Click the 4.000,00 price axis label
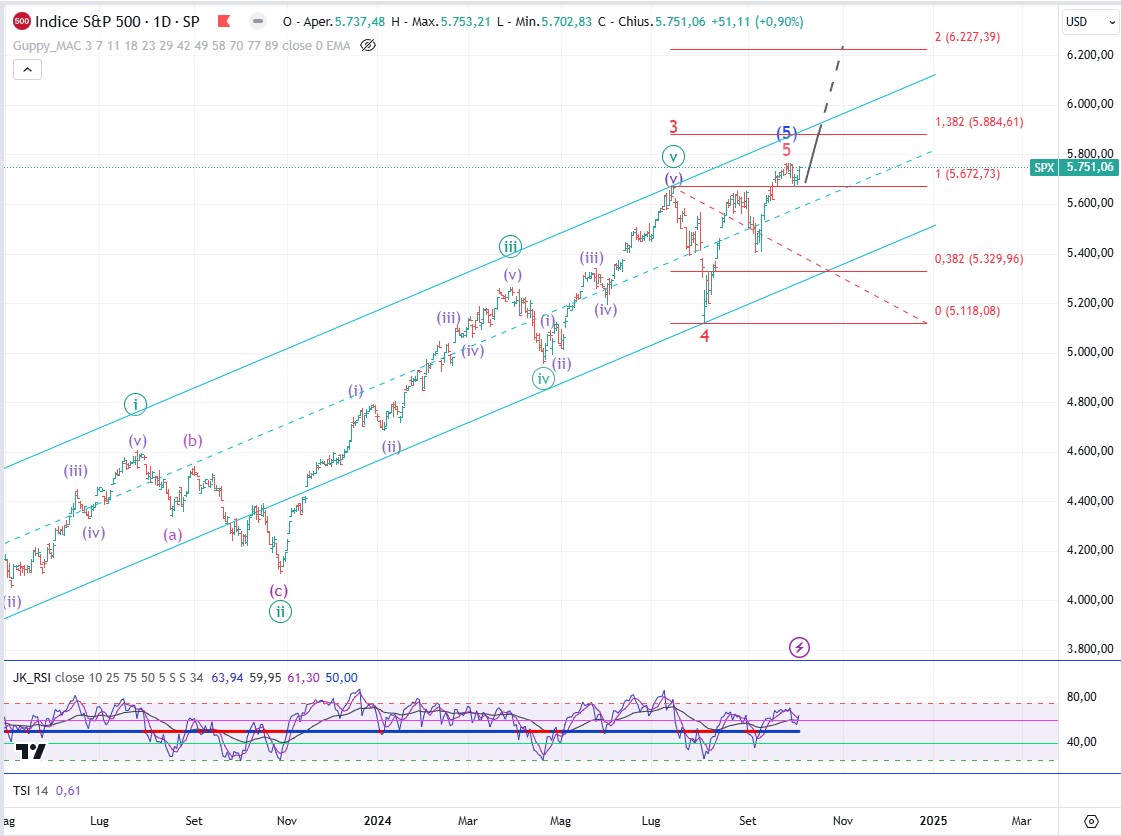 pos(1090,600)
